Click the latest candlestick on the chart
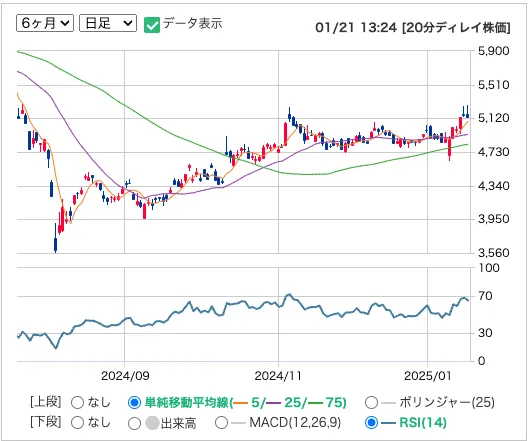This screenshot has width=528, height=441. click(467, 112)
